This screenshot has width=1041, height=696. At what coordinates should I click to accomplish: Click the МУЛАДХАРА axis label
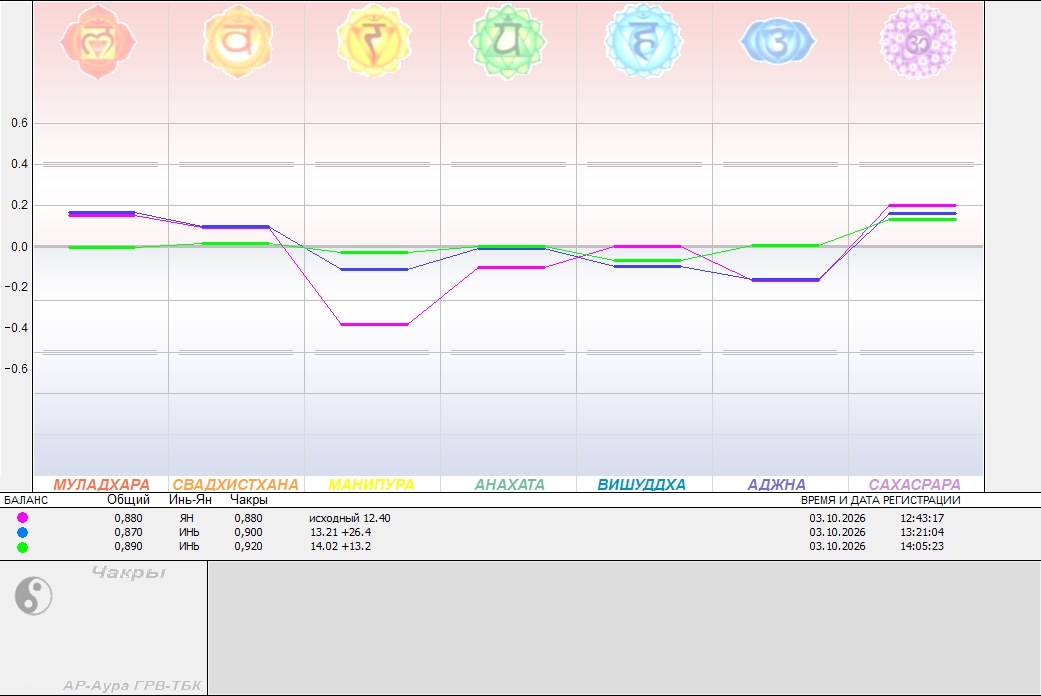tap(102, 485)
